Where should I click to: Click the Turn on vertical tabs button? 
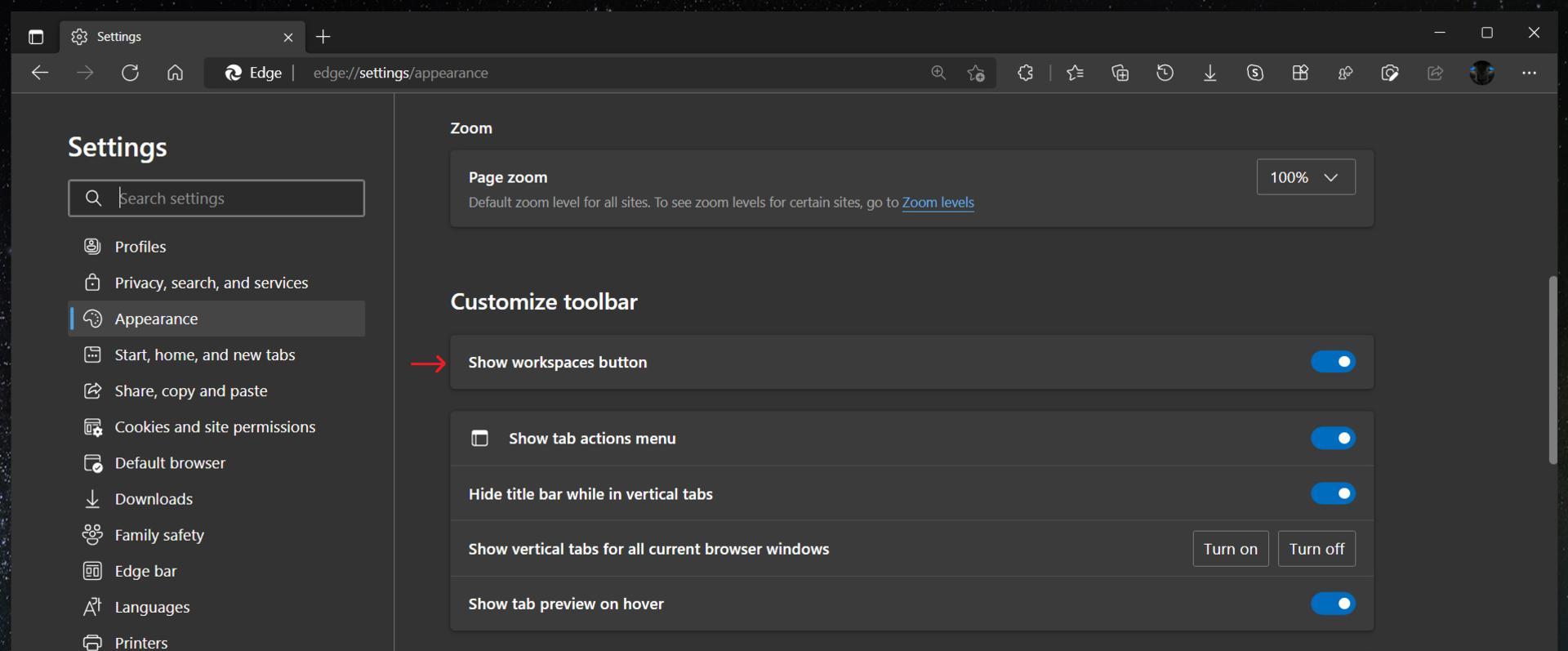coord(1230,549)
